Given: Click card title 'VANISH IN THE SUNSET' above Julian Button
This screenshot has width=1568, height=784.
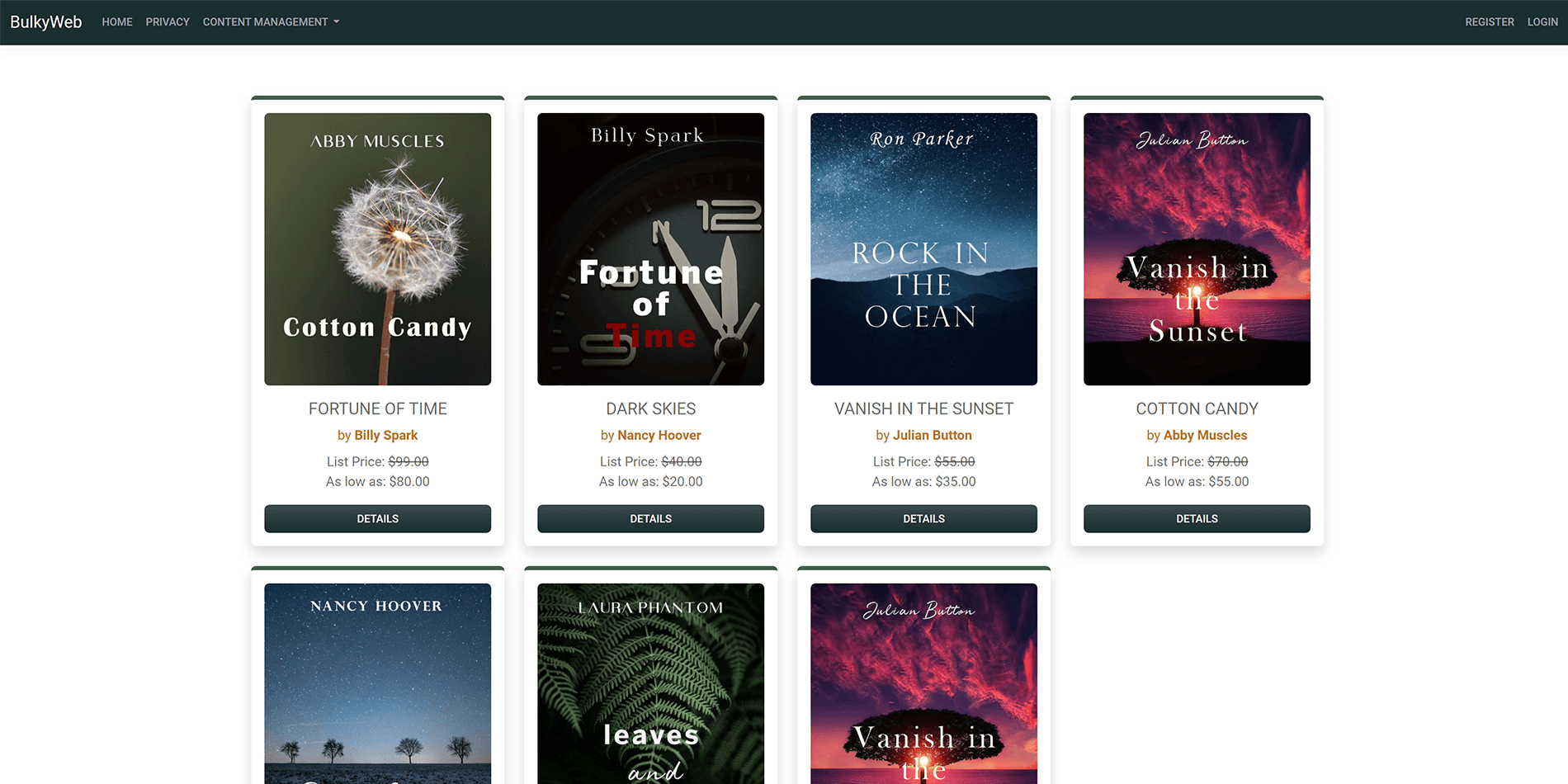Looking at the screenshot, I should click(x=924, y=409).
